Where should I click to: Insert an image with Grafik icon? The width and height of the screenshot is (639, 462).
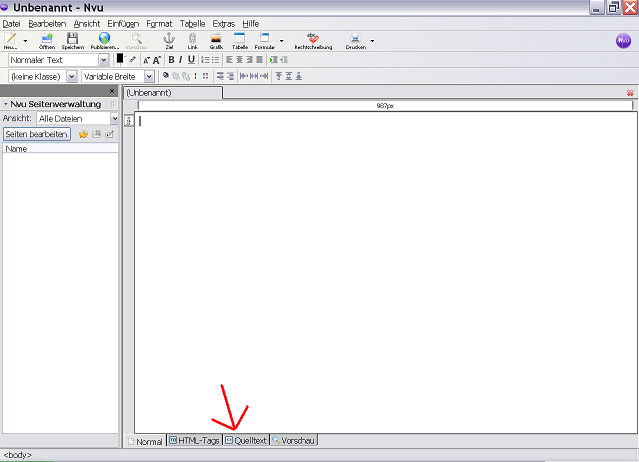pos(216,40)
